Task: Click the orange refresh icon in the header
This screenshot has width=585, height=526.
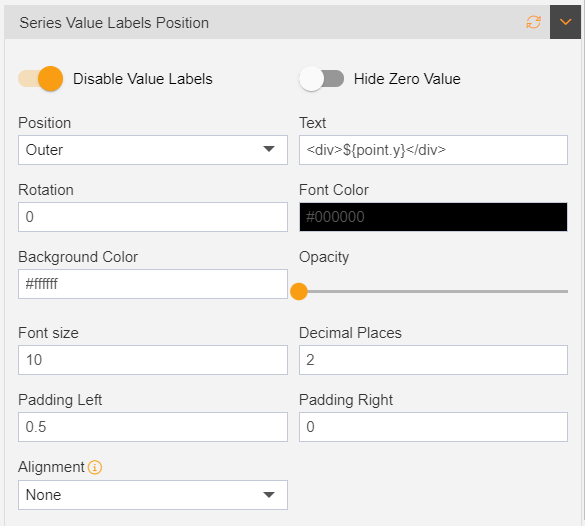Action: (534, 22)
